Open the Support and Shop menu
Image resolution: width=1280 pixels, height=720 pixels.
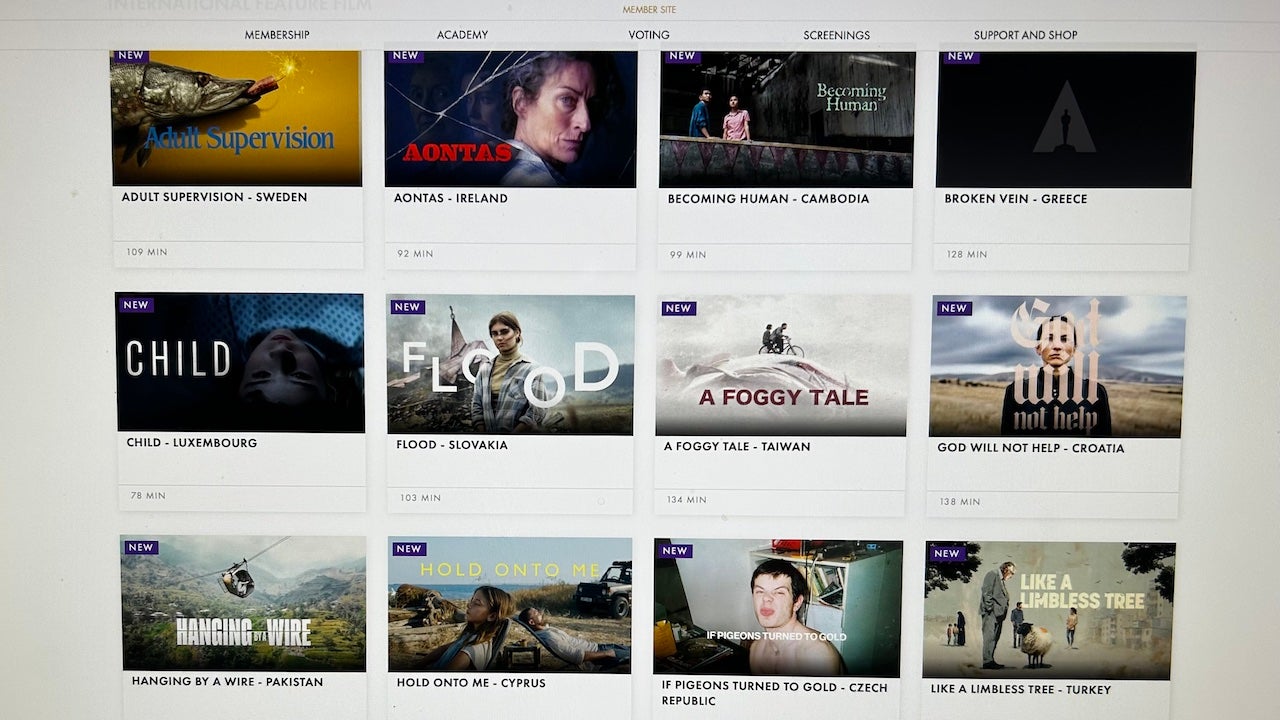click(1025, 35)
